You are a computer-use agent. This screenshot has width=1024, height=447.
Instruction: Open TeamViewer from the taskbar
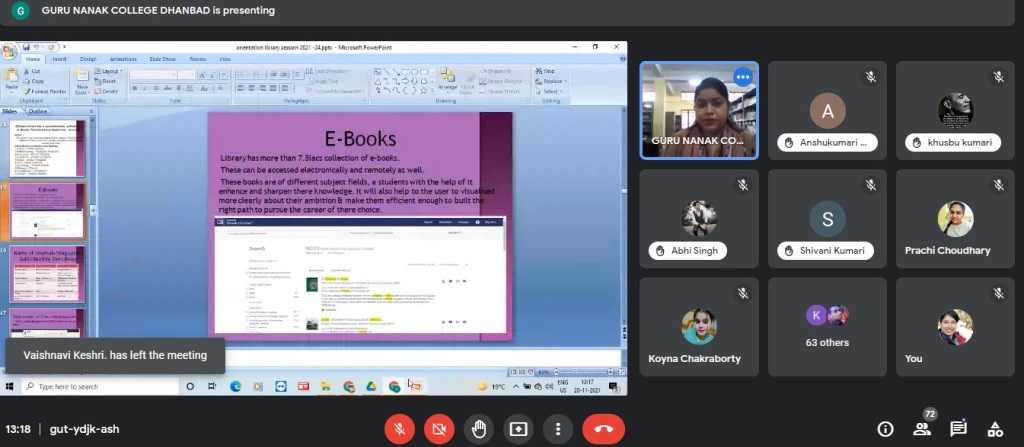280,387
